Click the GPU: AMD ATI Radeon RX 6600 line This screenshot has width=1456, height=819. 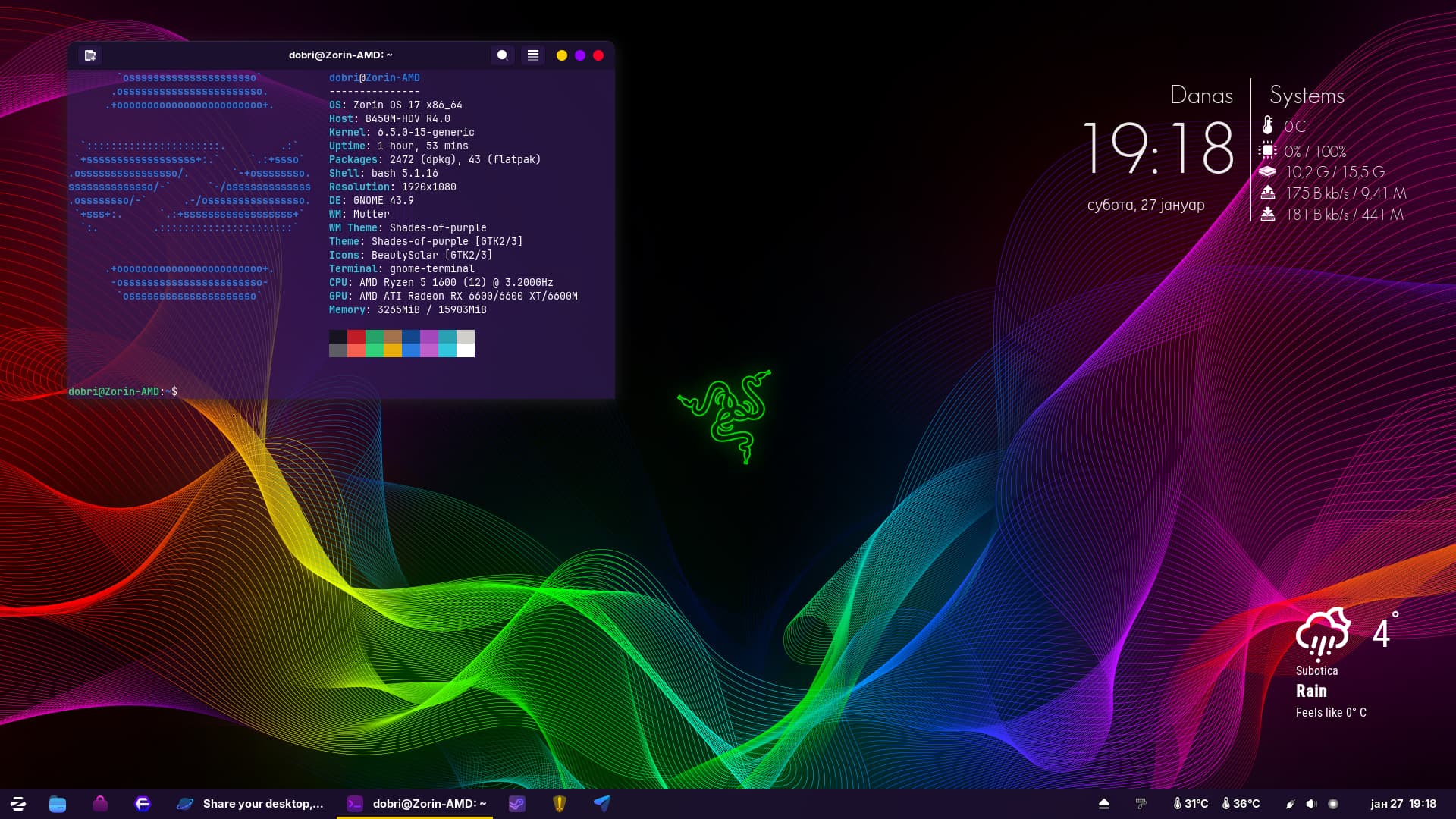pos(453,297)
